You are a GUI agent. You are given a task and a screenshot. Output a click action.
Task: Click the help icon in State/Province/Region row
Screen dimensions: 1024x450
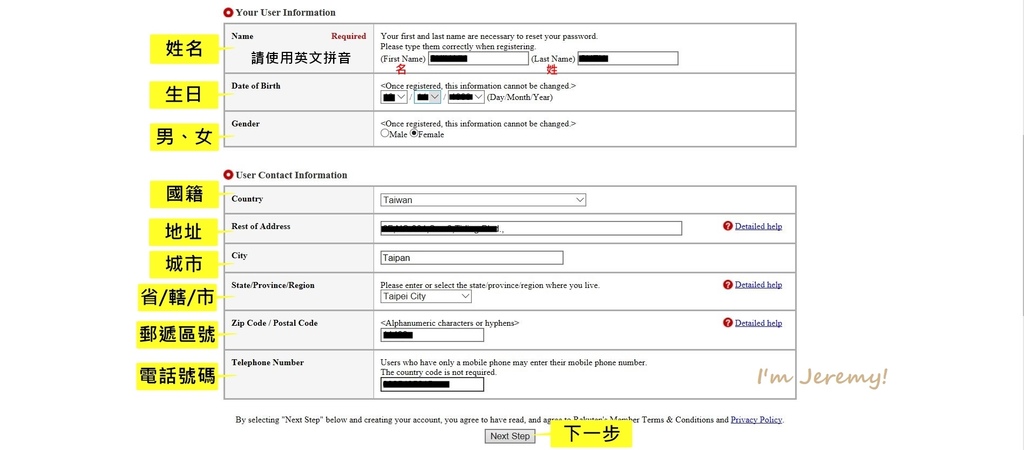click(x=727, y=285)
